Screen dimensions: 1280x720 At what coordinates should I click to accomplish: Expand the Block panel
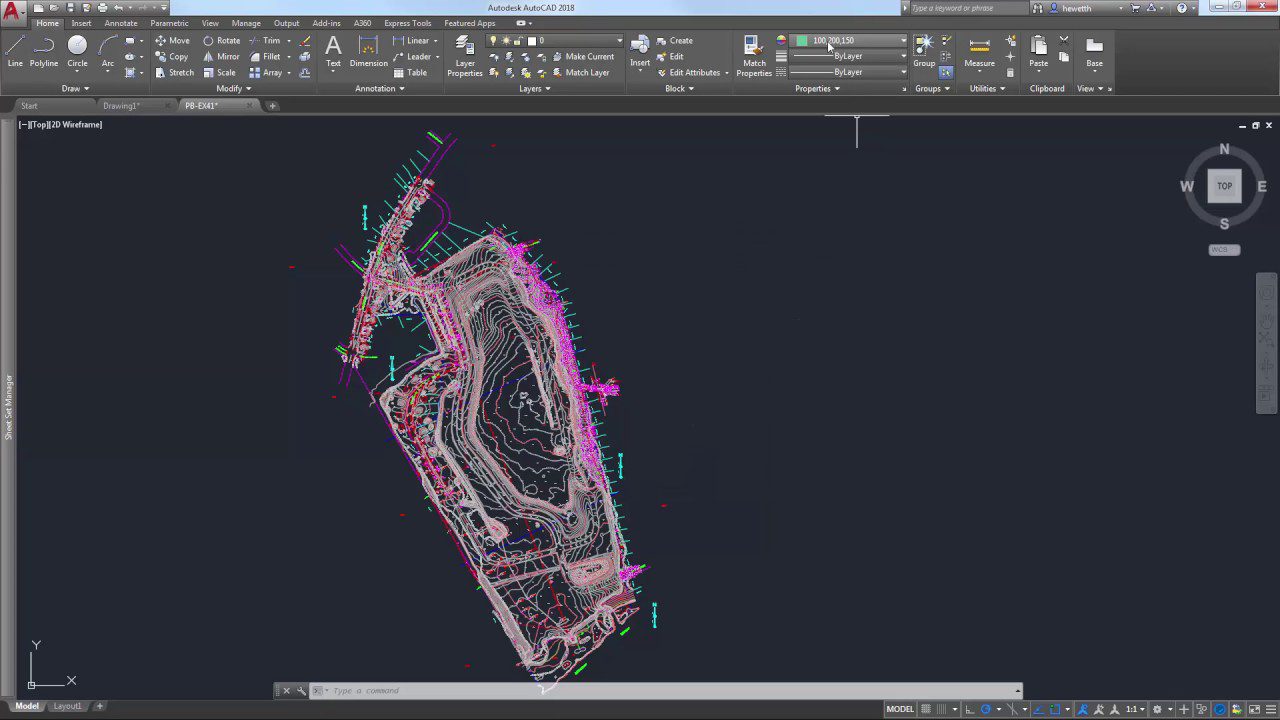[679, 88]
